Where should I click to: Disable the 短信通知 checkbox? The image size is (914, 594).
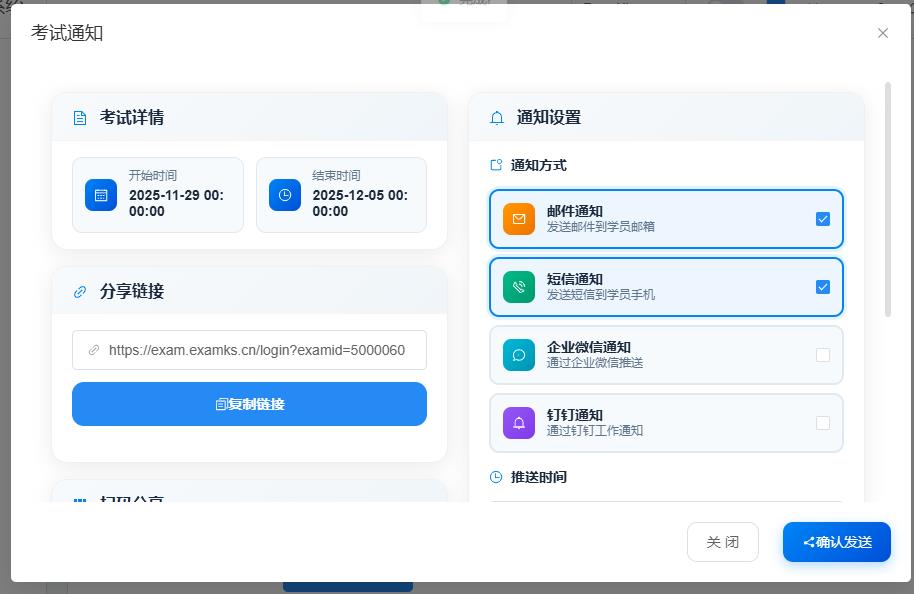823,287
